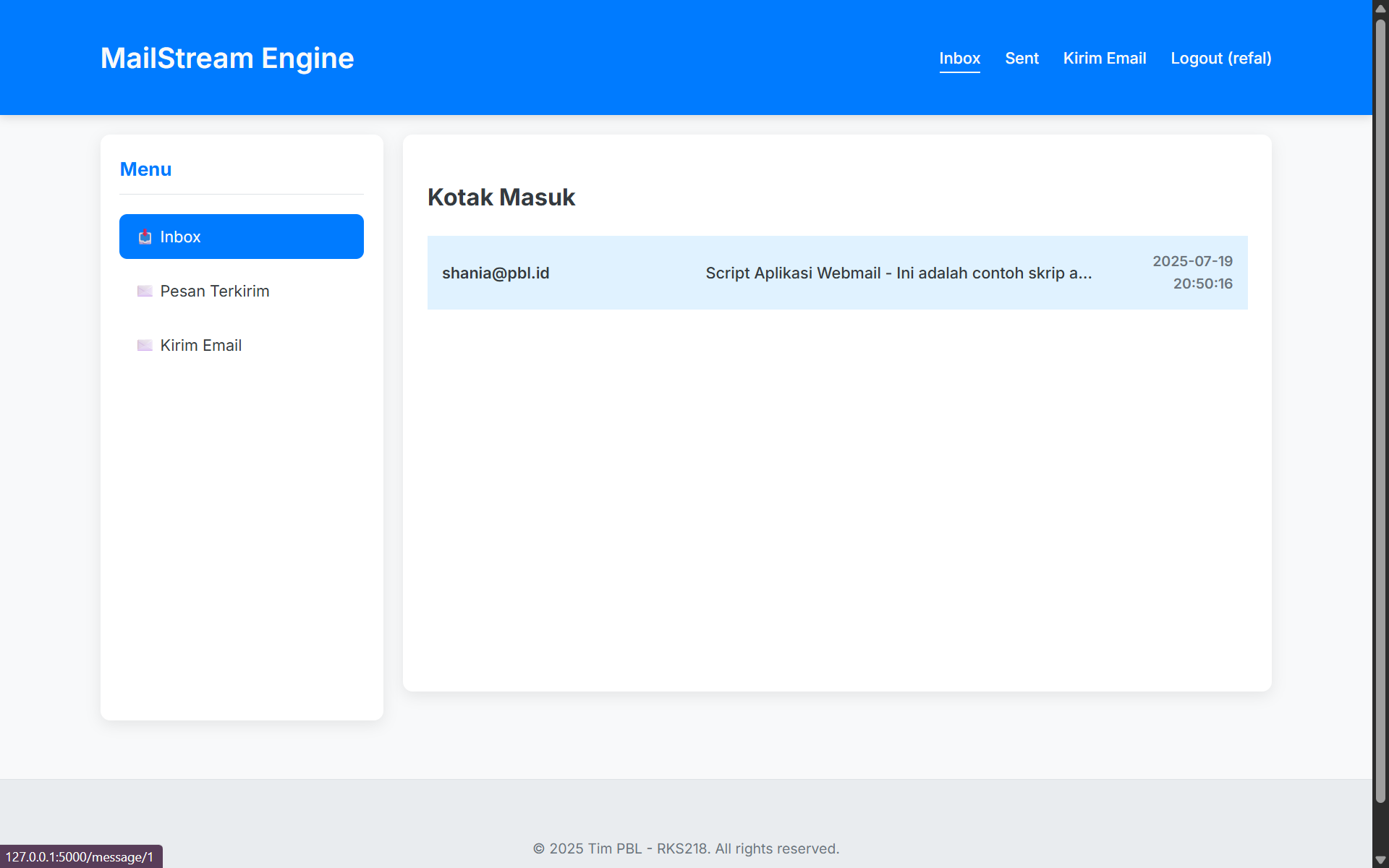Click Logout (refal) in the navigation bar
Screen dimensions: 1389x868
tap(1220, 58)
